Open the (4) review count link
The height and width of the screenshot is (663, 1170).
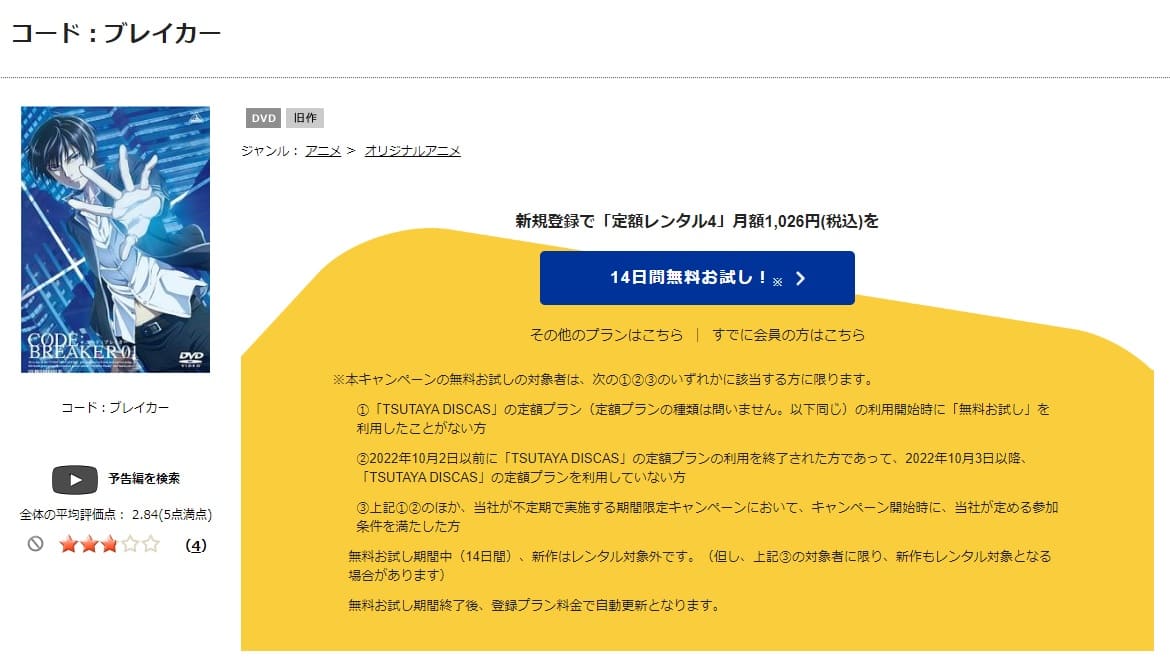195,545
